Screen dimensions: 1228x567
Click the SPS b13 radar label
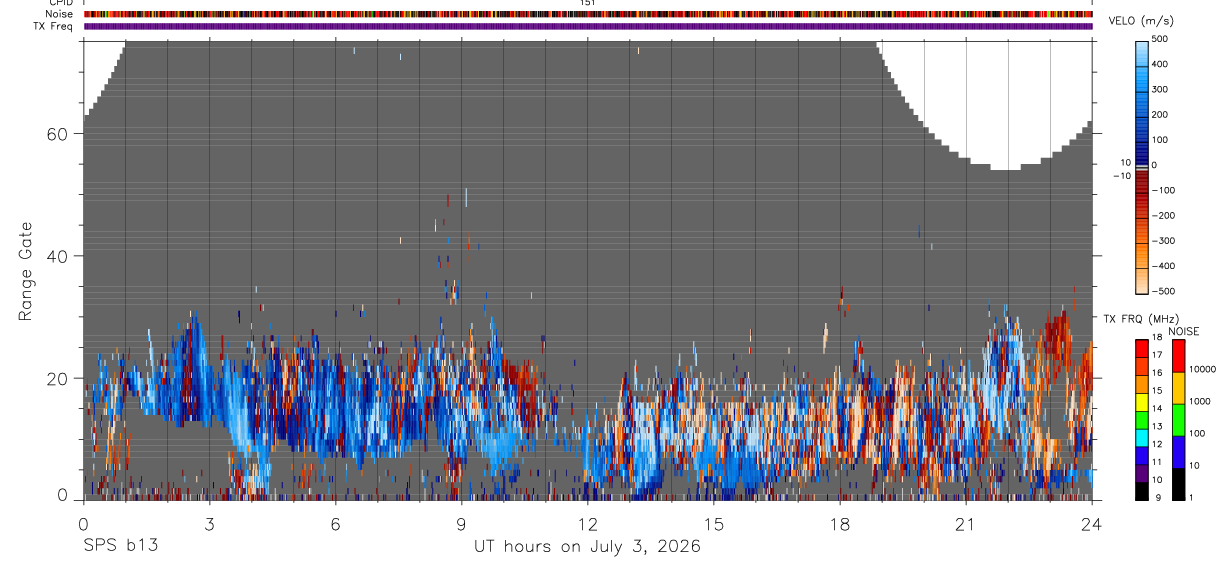click(x=120, y=547)
